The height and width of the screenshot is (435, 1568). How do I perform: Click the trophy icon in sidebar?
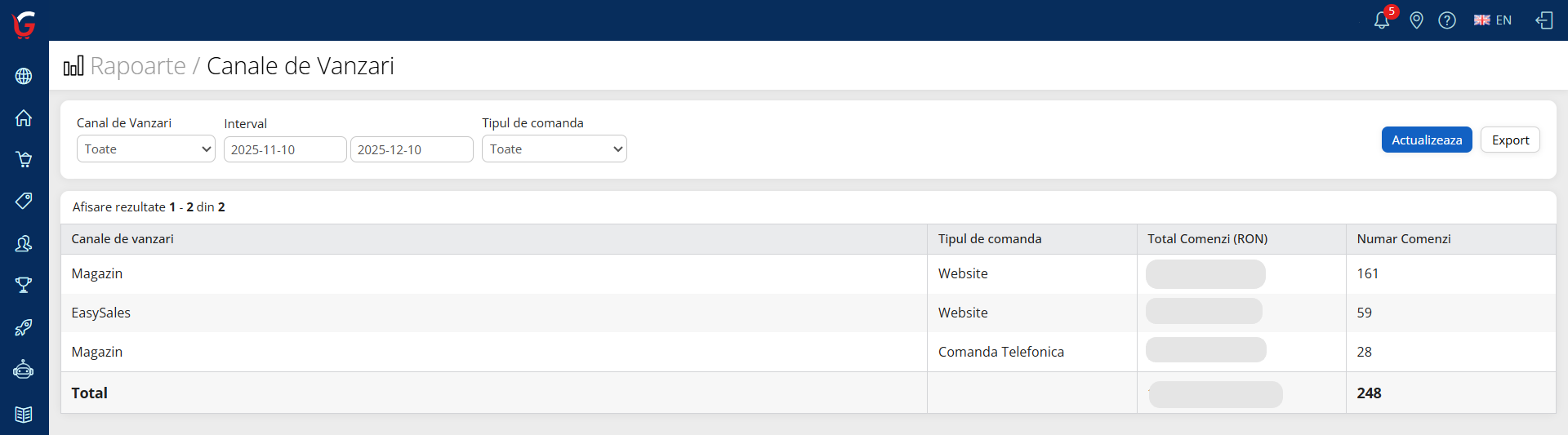(24, 285)
